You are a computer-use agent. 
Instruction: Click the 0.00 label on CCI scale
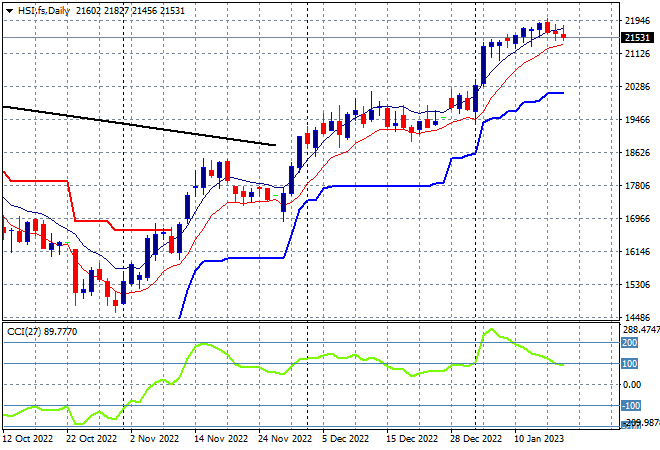[x=632, y=384]
